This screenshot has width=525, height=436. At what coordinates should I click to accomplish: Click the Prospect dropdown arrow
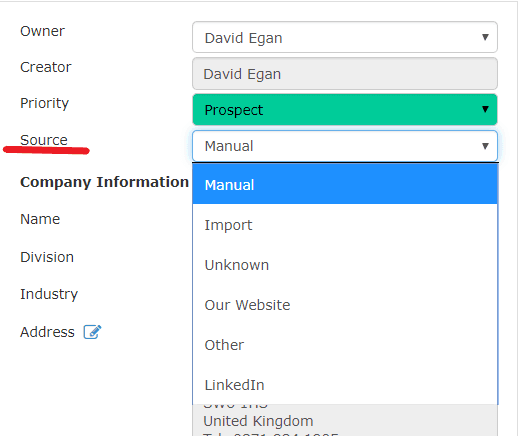pos(485,110)
